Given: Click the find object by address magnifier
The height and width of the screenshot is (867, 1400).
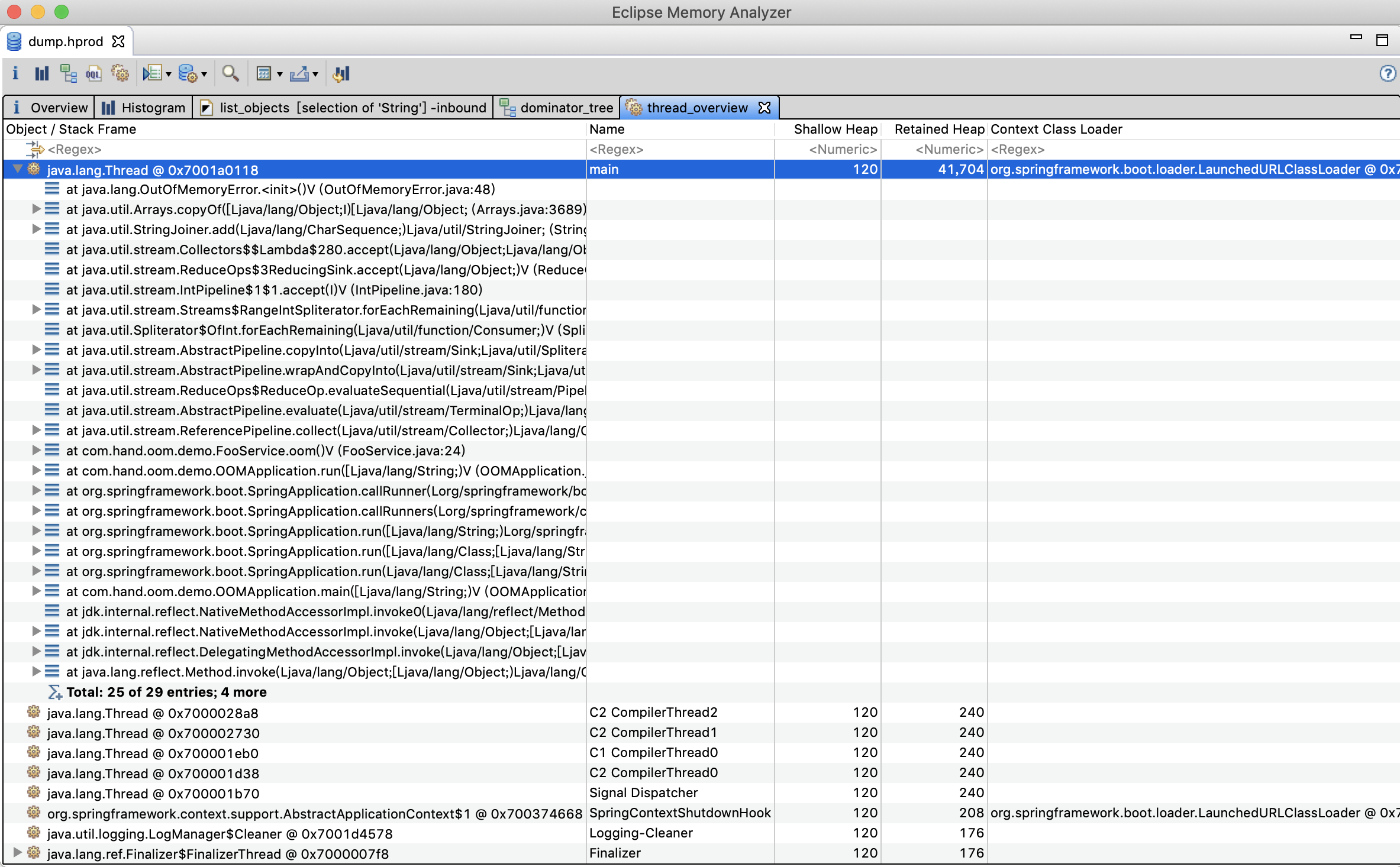Looking at the screenshot, I should coord(230,73).
